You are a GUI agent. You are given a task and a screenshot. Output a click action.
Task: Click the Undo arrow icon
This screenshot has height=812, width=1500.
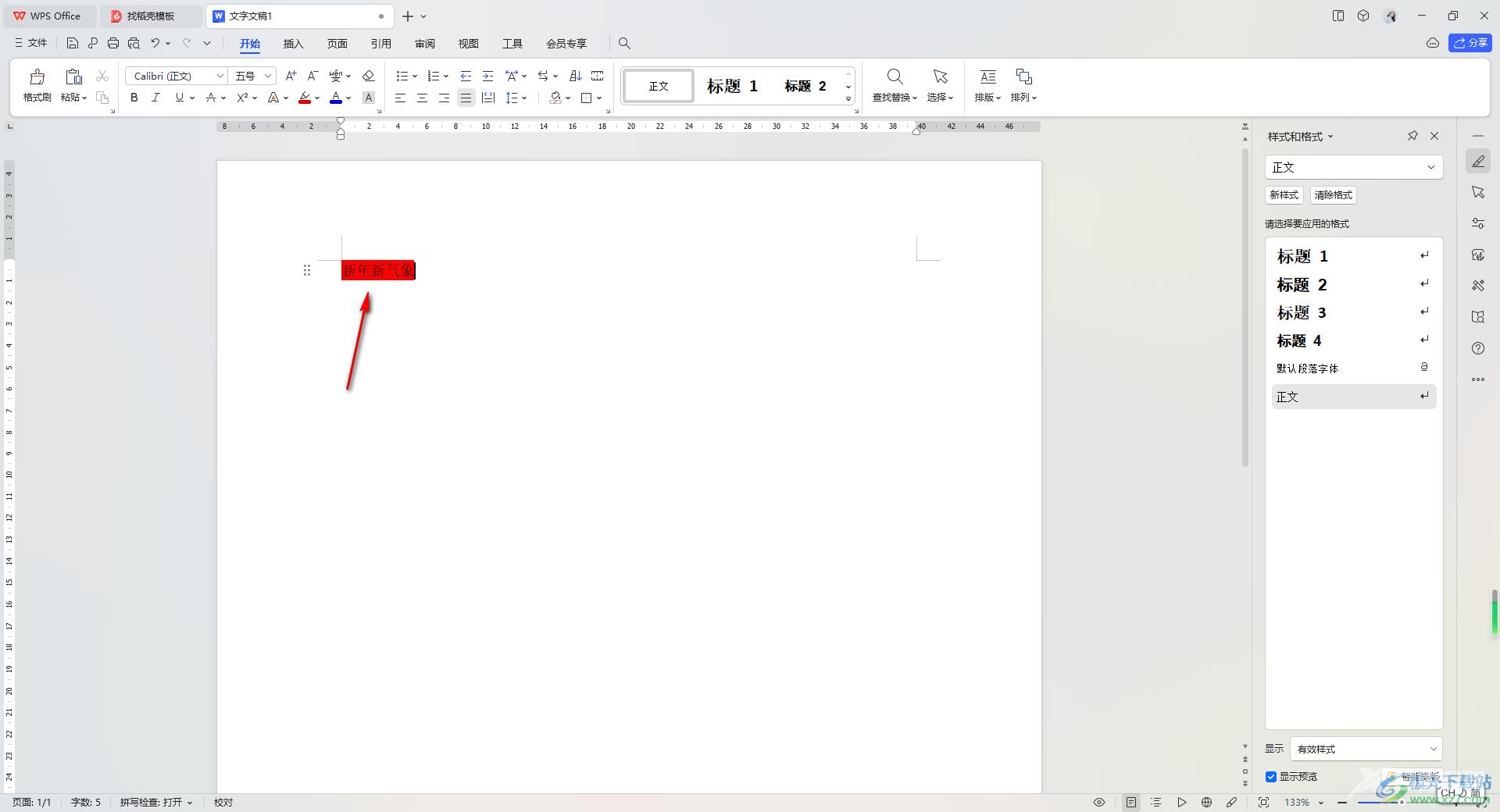pos(155,44)
